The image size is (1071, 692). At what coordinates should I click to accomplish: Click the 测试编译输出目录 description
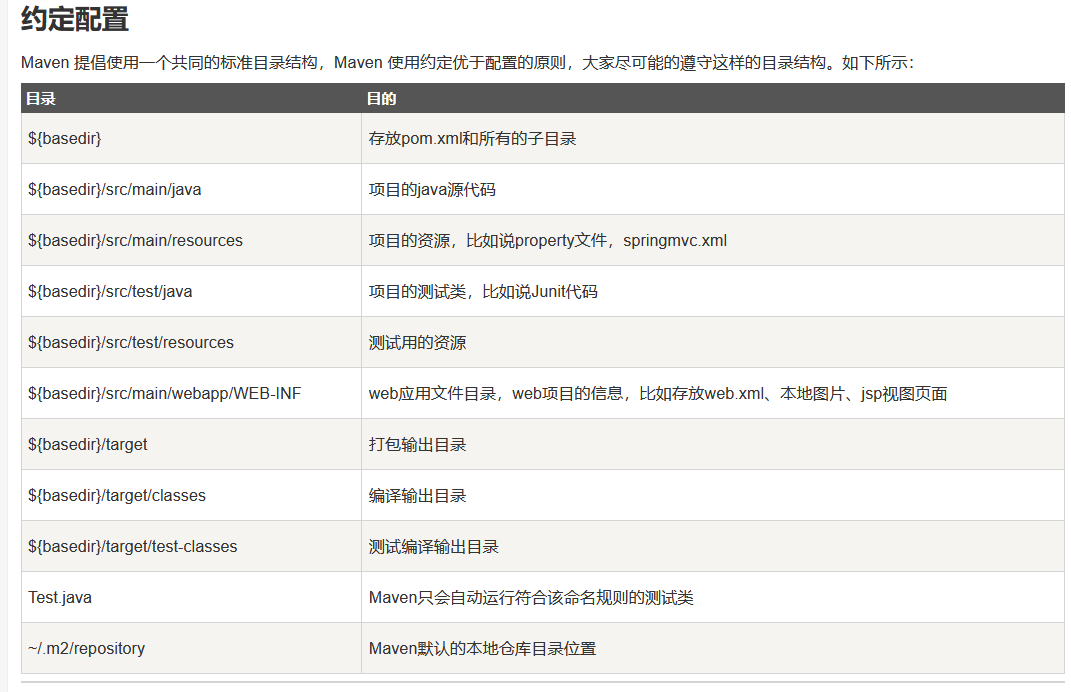click(x=434, y=546)
